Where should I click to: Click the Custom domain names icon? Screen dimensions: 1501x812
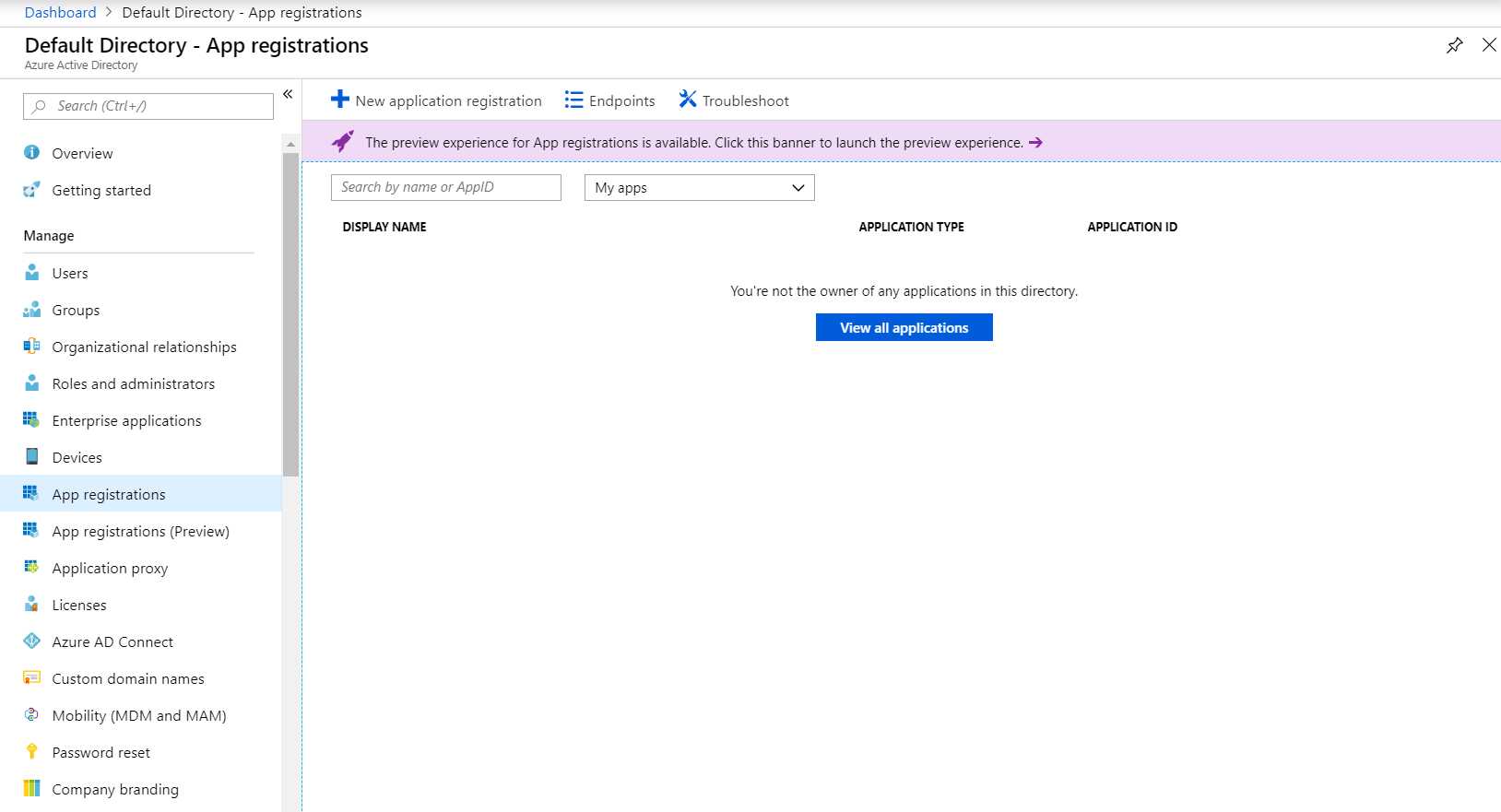pos(31,678)
